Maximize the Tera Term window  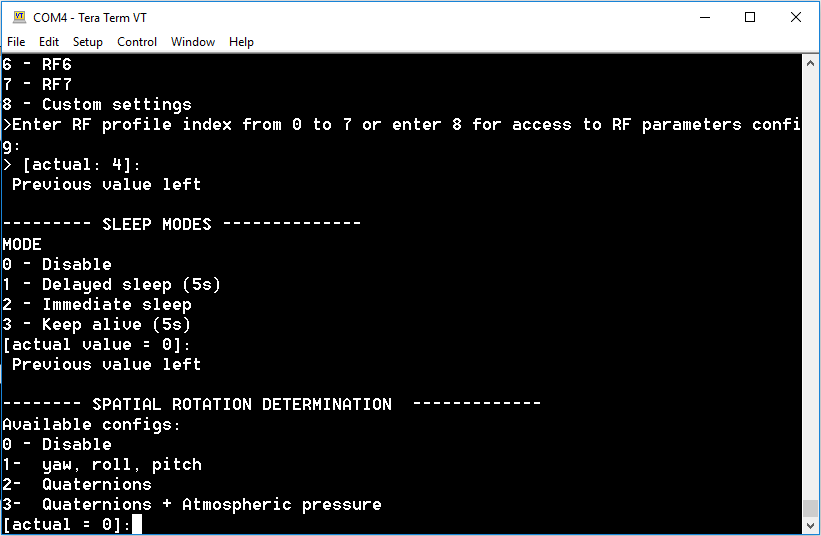tap(750, 17)
